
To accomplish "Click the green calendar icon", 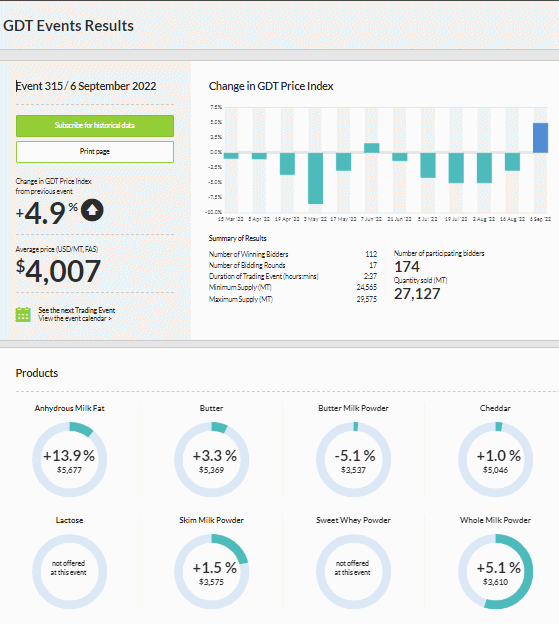I will 23,314.
